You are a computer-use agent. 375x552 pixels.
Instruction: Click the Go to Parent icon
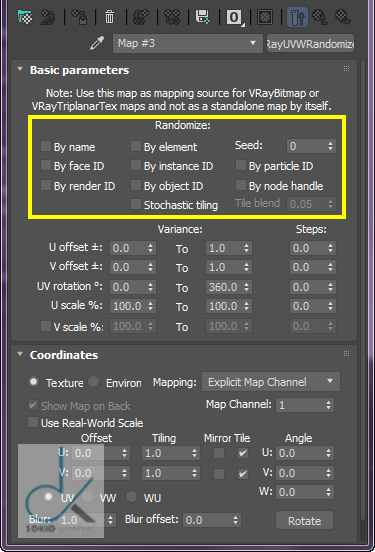tap(320, 17)
